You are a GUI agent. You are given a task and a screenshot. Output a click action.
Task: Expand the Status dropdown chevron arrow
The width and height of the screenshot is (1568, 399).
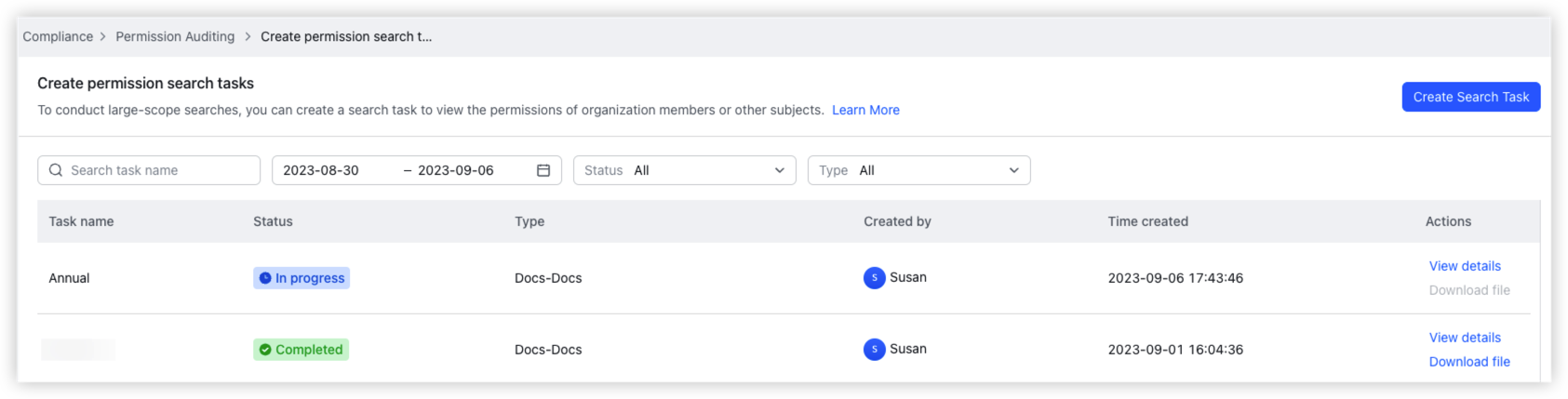click(779, 170)
